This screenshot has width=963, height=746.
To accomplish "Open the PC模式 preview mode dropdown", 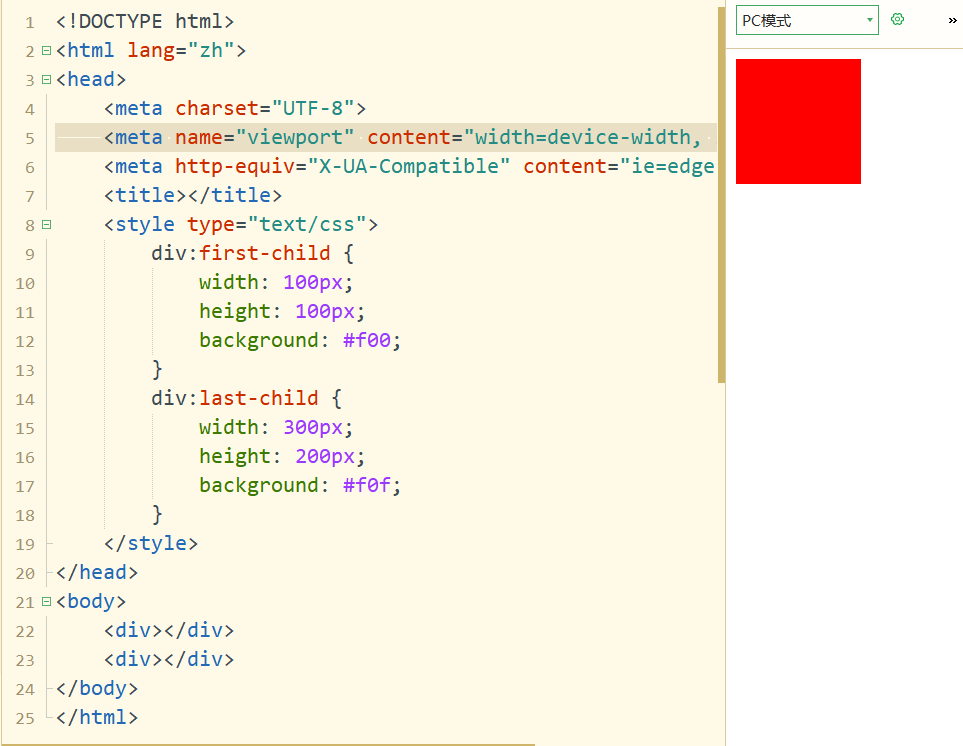I will pos(807,20).
